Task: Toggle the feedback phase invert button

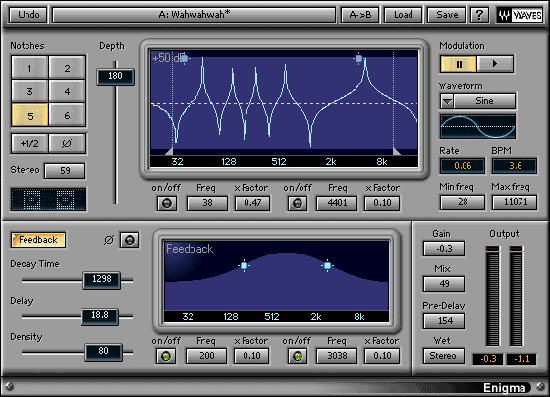Action: coord(129,240)
